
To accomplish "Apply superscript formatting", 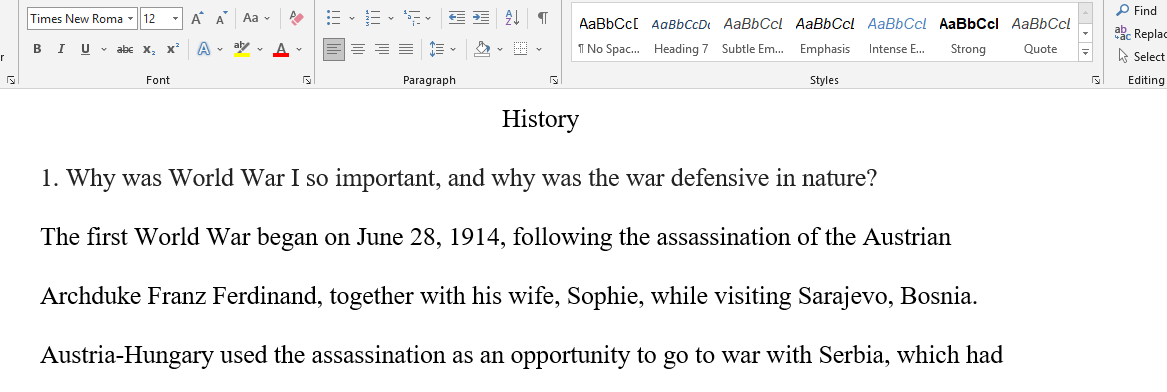I will (173, 49).
